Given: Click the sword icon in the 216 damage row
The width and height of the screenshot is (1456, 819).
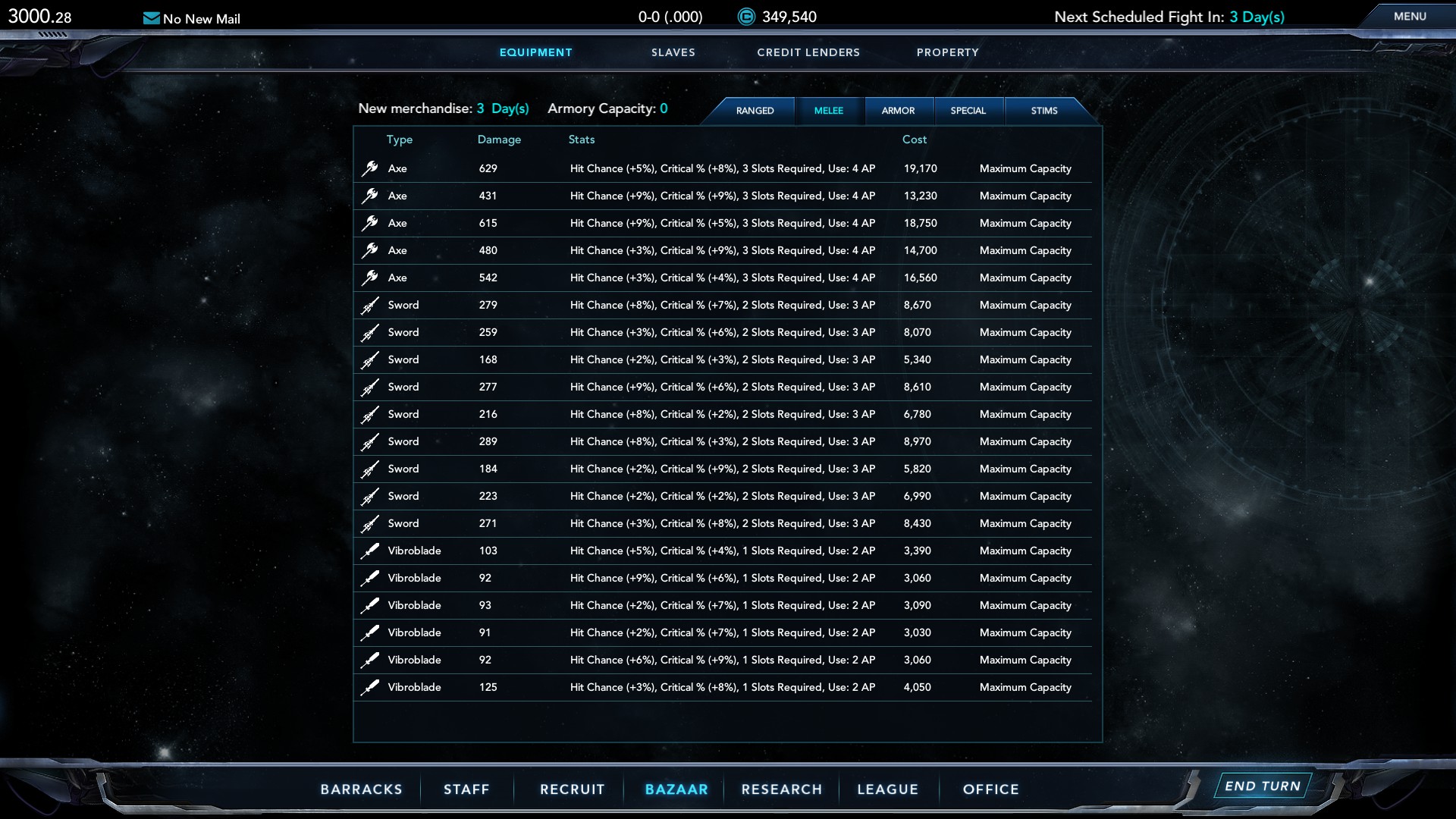Looking at the screenshot, I should coord(369,414).
